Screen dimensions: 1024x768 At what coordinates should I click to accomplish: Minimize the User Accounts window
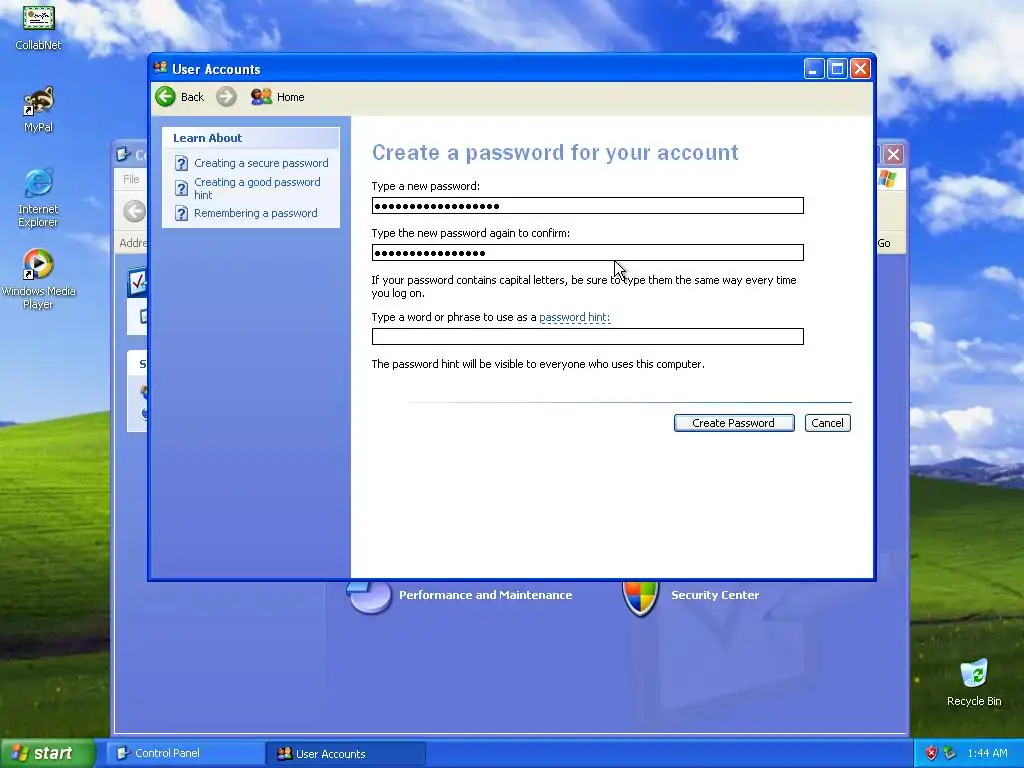coord(814,69)
